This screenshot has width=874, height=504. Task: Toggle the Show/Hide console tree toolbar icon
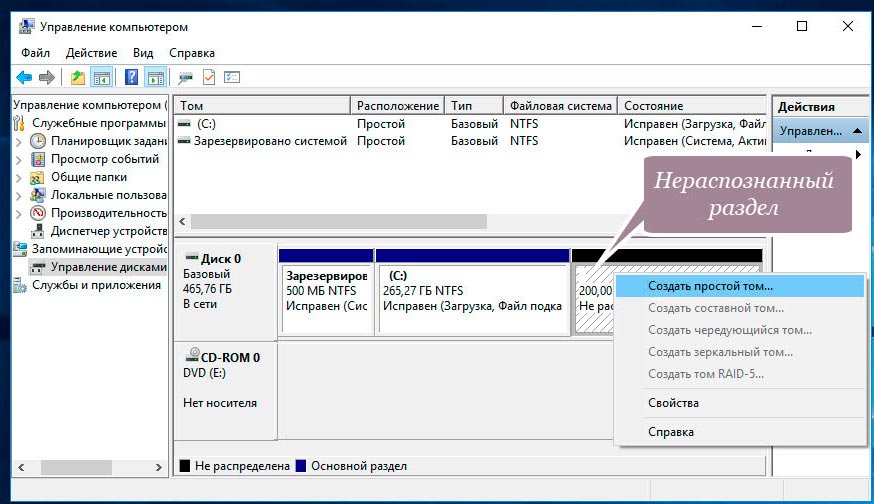(x=101, y=77)
